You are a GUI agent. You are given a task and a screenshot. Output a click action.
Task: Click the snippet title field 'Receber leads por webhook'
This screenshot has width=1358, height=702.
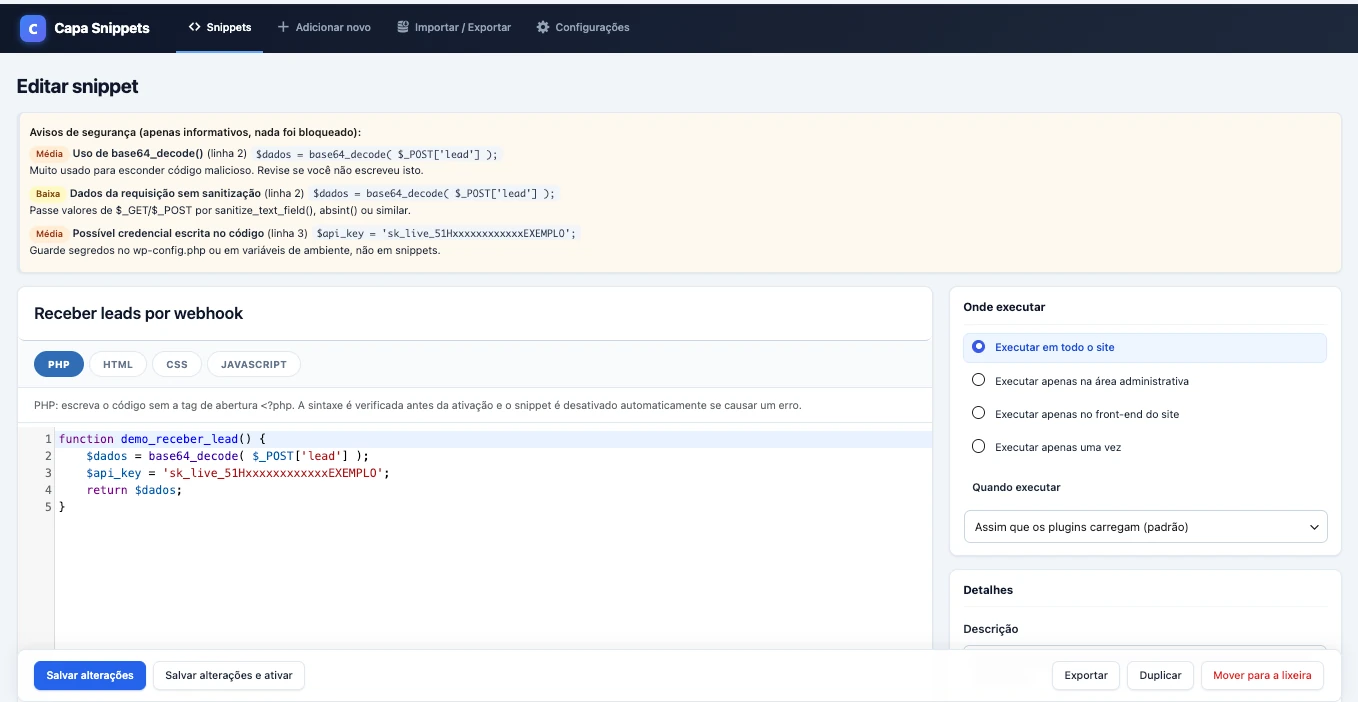475,313
